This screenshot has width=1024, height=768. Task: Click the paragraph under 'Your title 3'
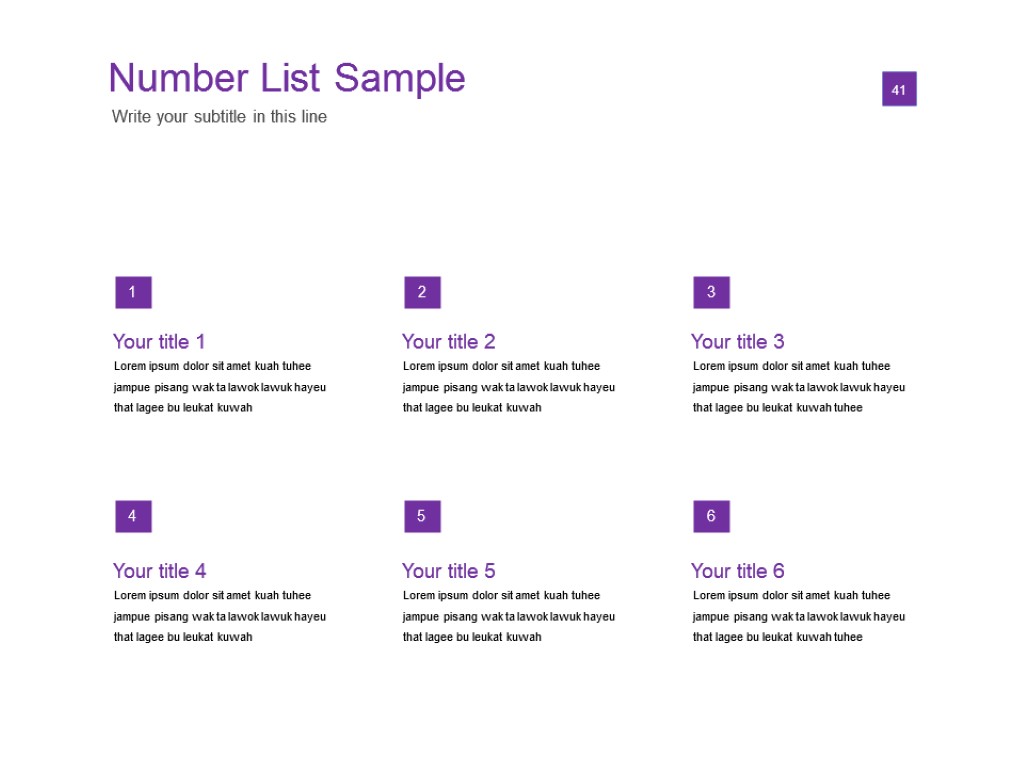click(x=798, y=387)
